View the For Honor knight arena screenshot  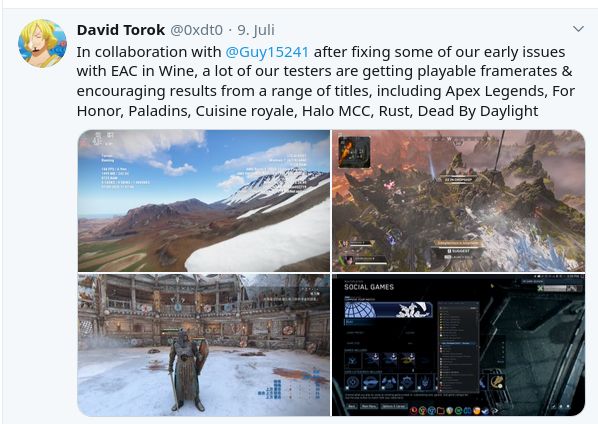204,345
